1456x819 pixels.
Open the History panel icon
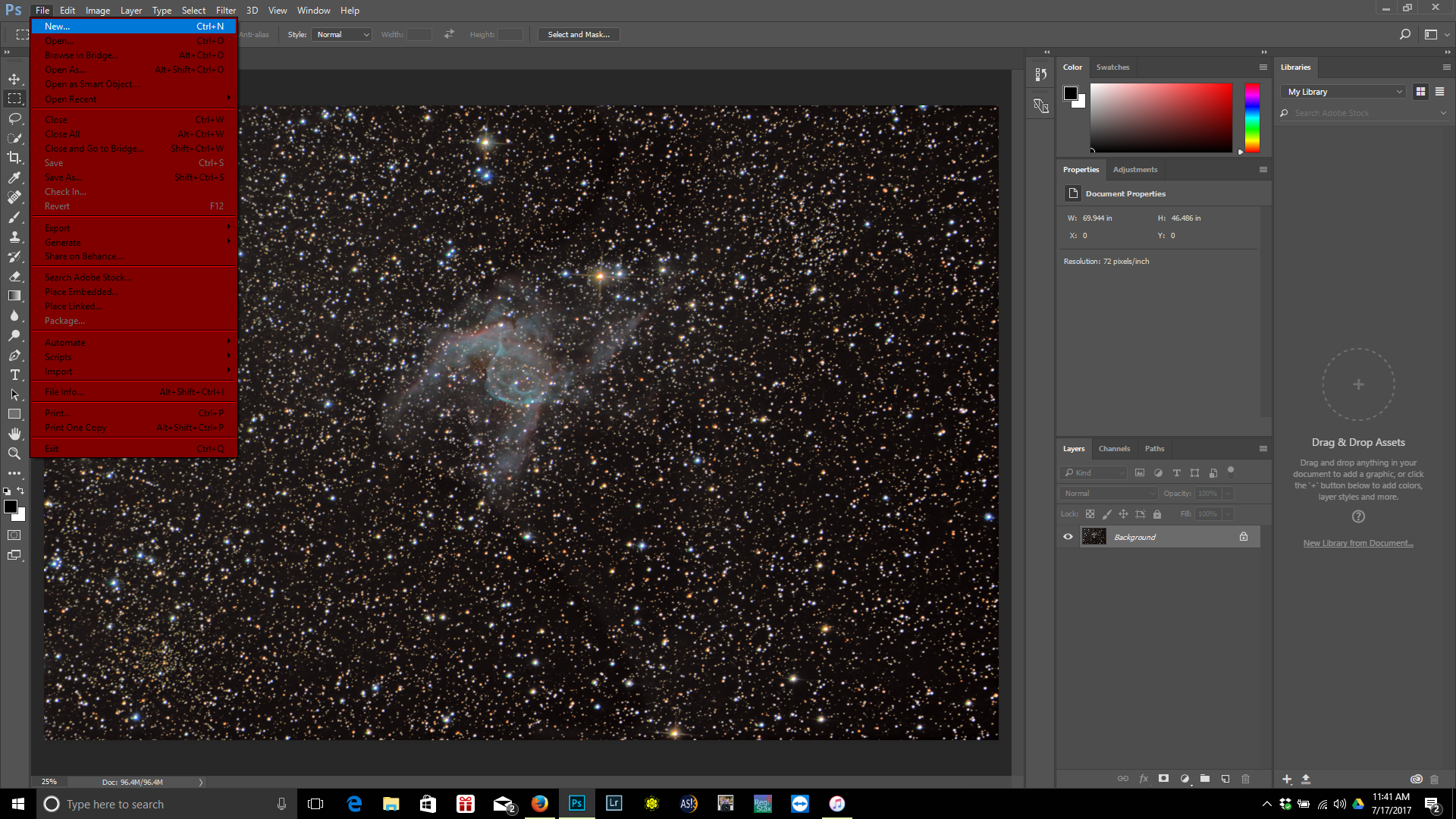click(1040, 74)
